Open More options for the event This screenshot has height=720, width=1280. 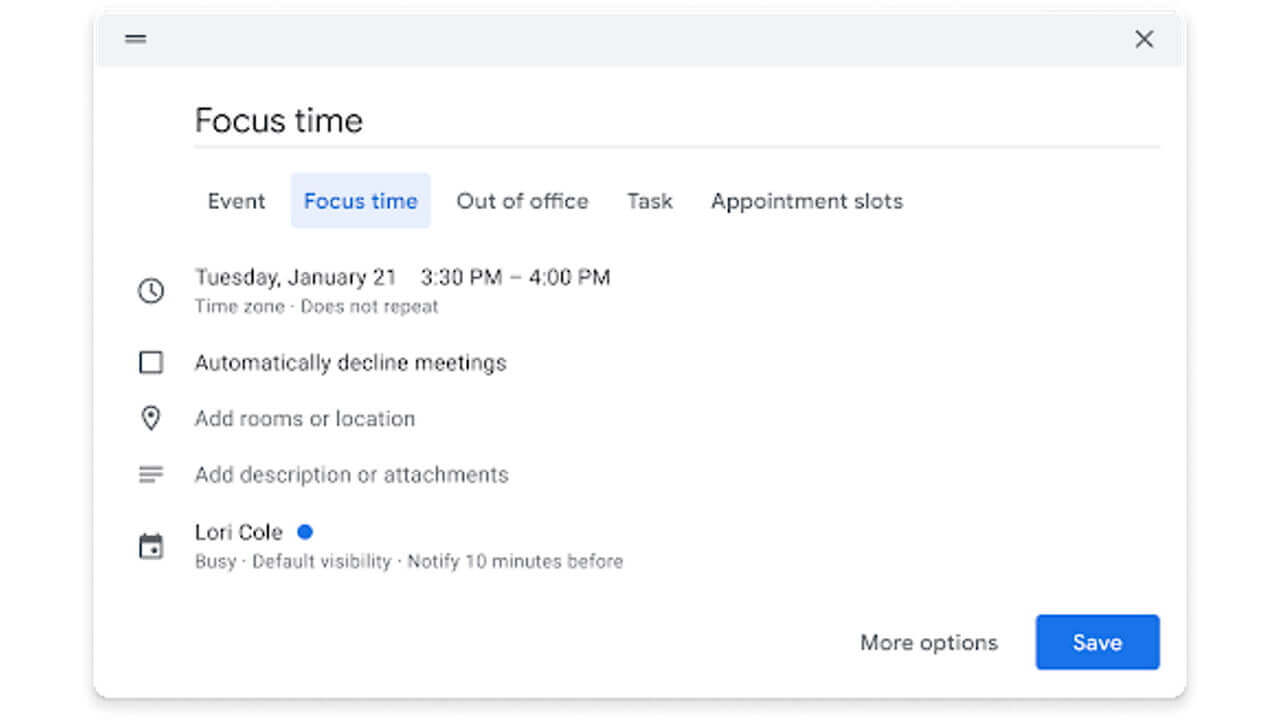coord(928,642)
